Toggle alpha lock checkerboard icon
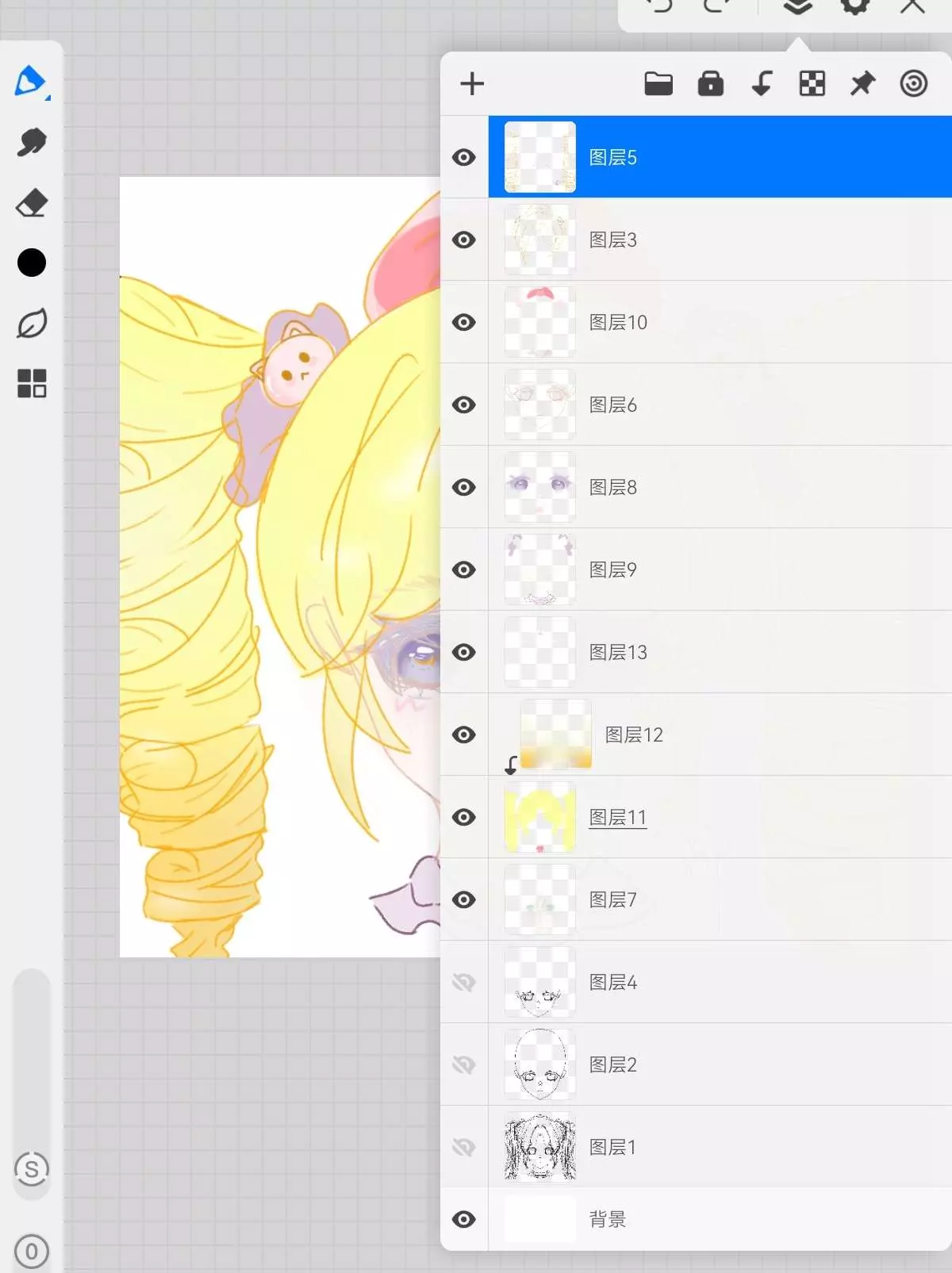This screenshot has width=952, height=1273. click(x=812, y=83)
